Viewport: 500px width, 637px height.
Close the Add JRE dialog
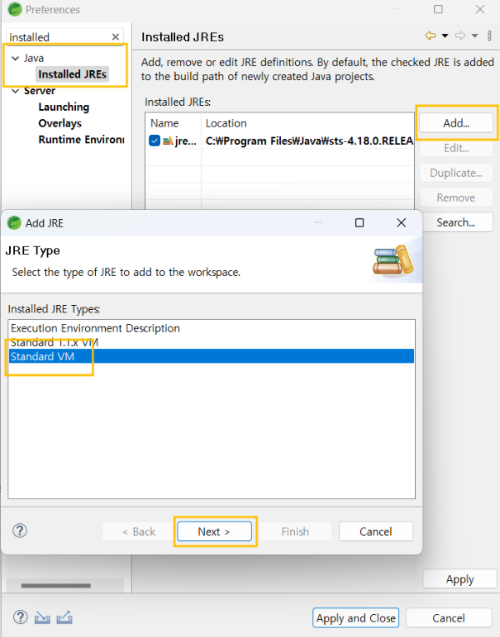click(x=401, y=223)
